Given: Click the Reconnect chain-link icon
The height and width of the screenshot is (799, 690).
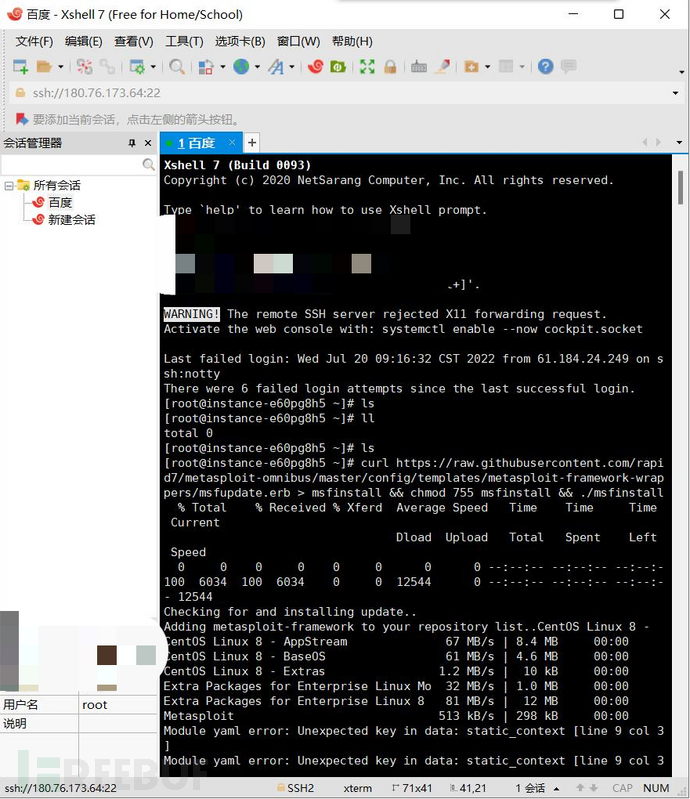Looking at the screenshot, I should (x=107, y=67).
